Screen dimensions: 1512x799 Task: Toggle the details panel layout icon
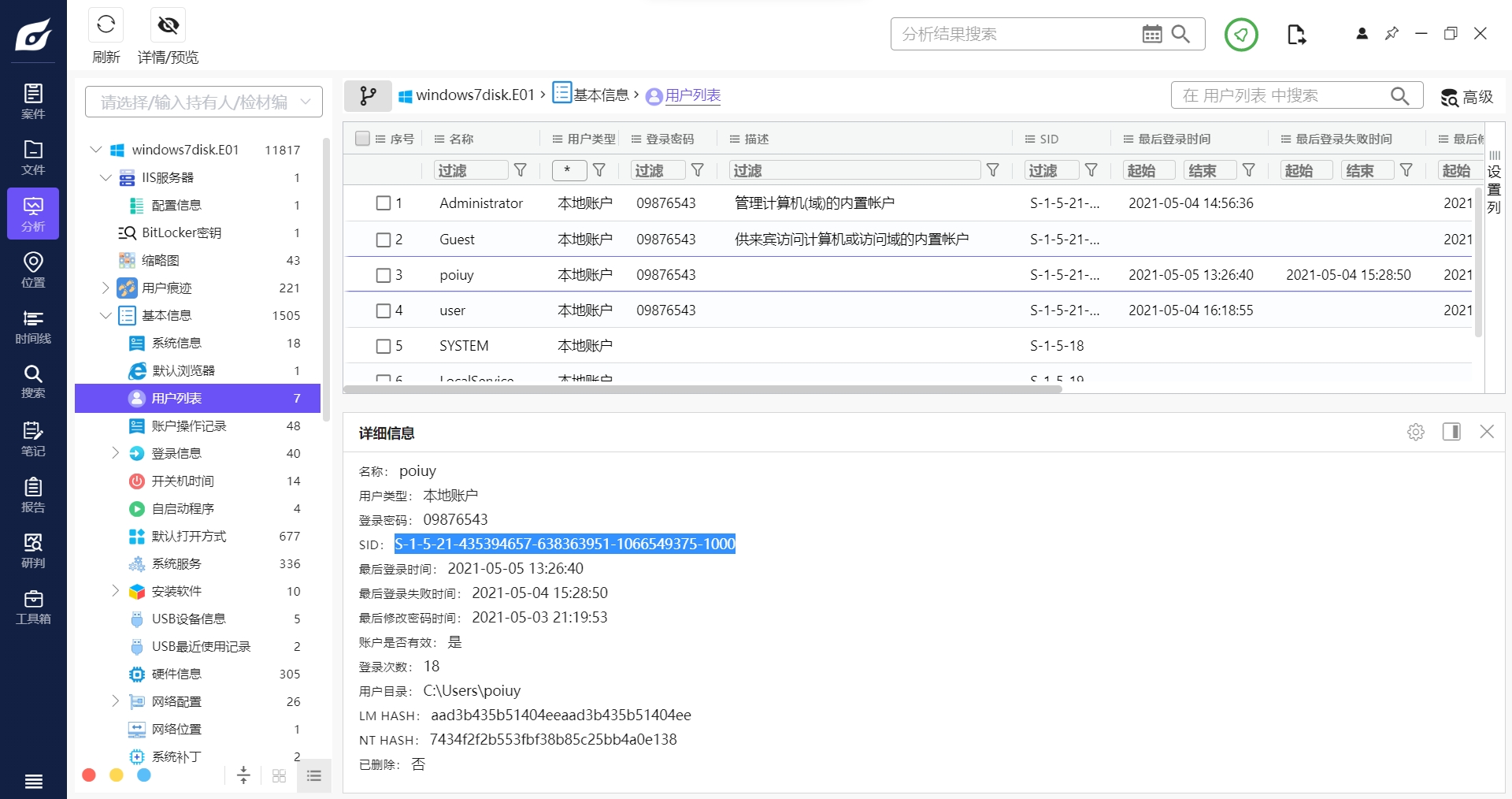click(1451, 432)
